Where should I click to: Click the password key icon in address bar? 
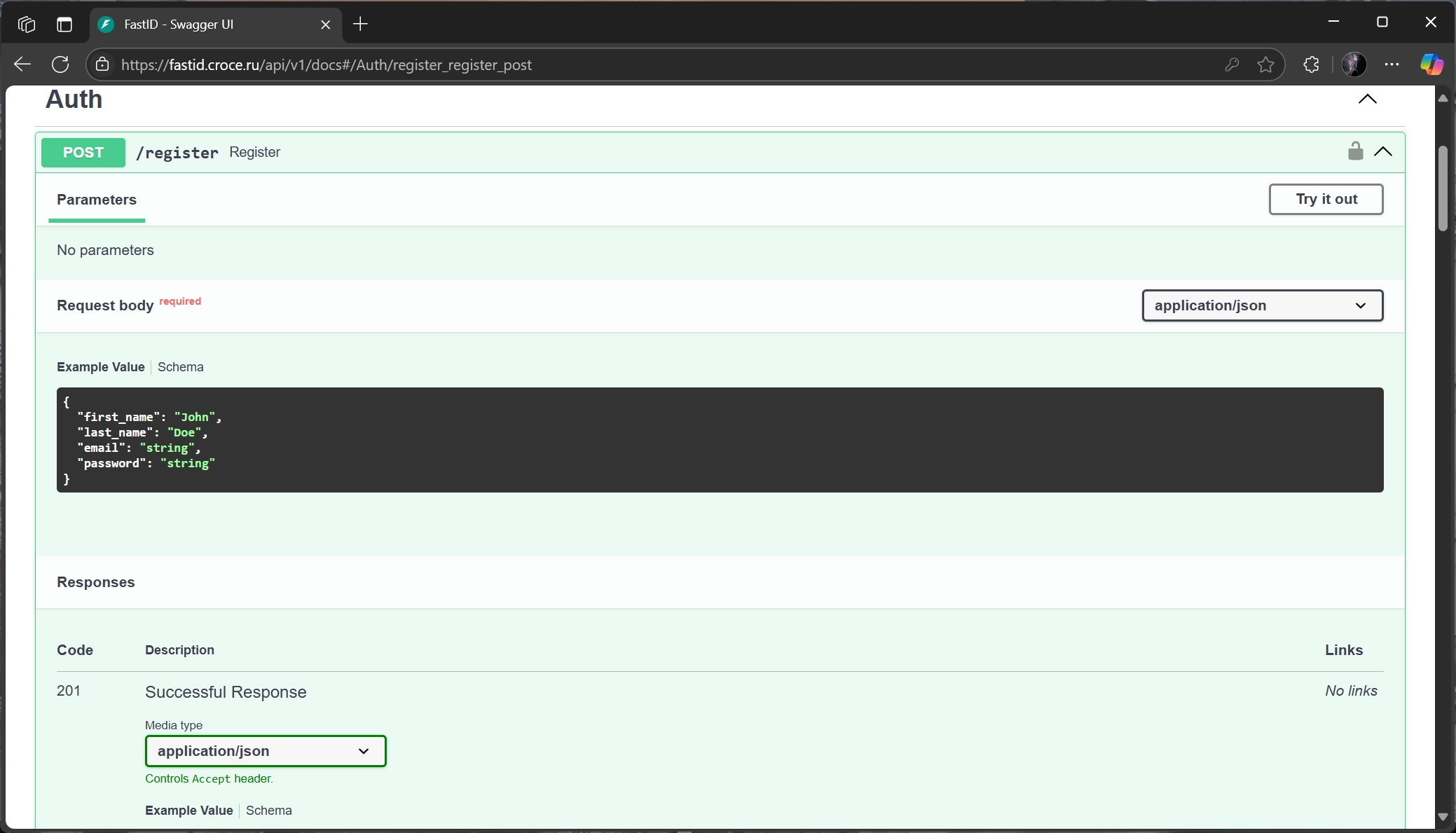[1232, 64]
